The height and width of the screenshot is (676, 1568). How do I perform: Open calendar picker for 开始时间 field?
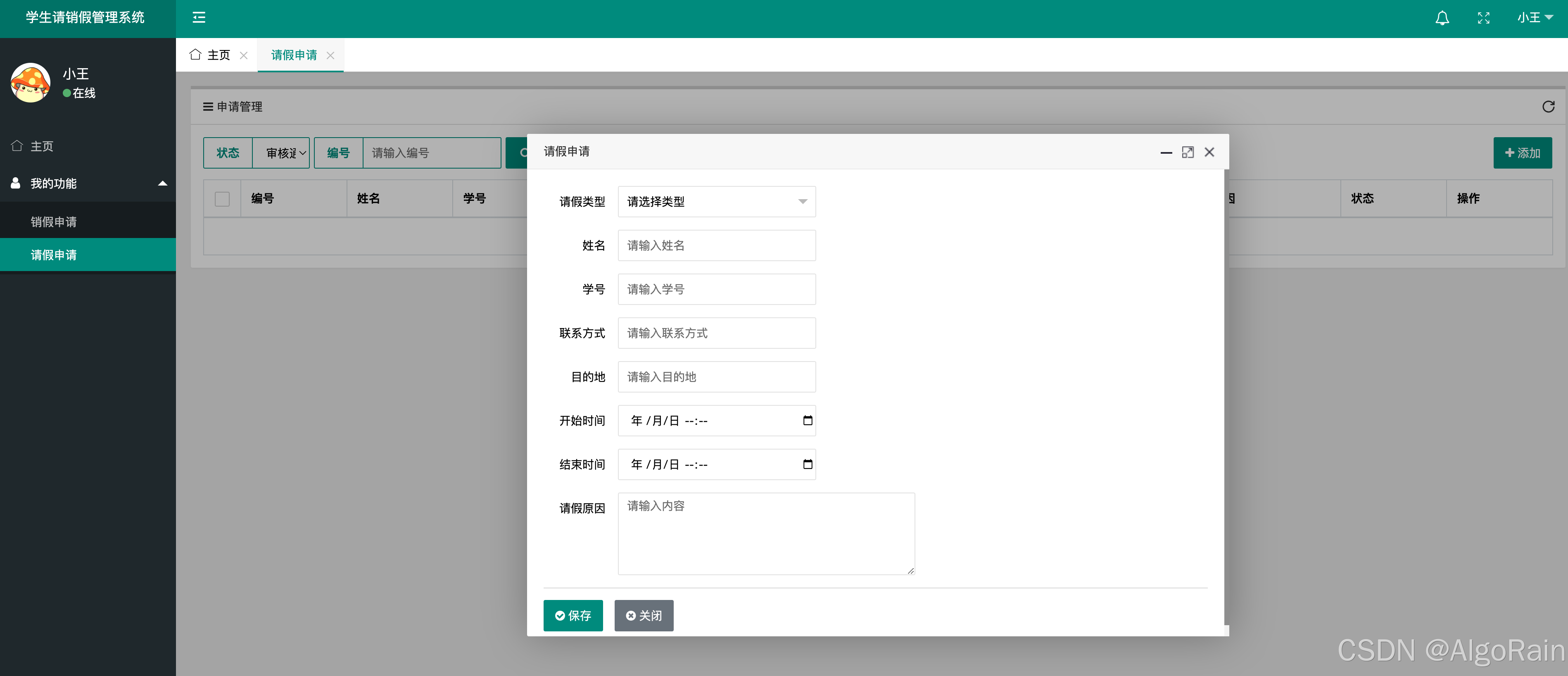807,421
